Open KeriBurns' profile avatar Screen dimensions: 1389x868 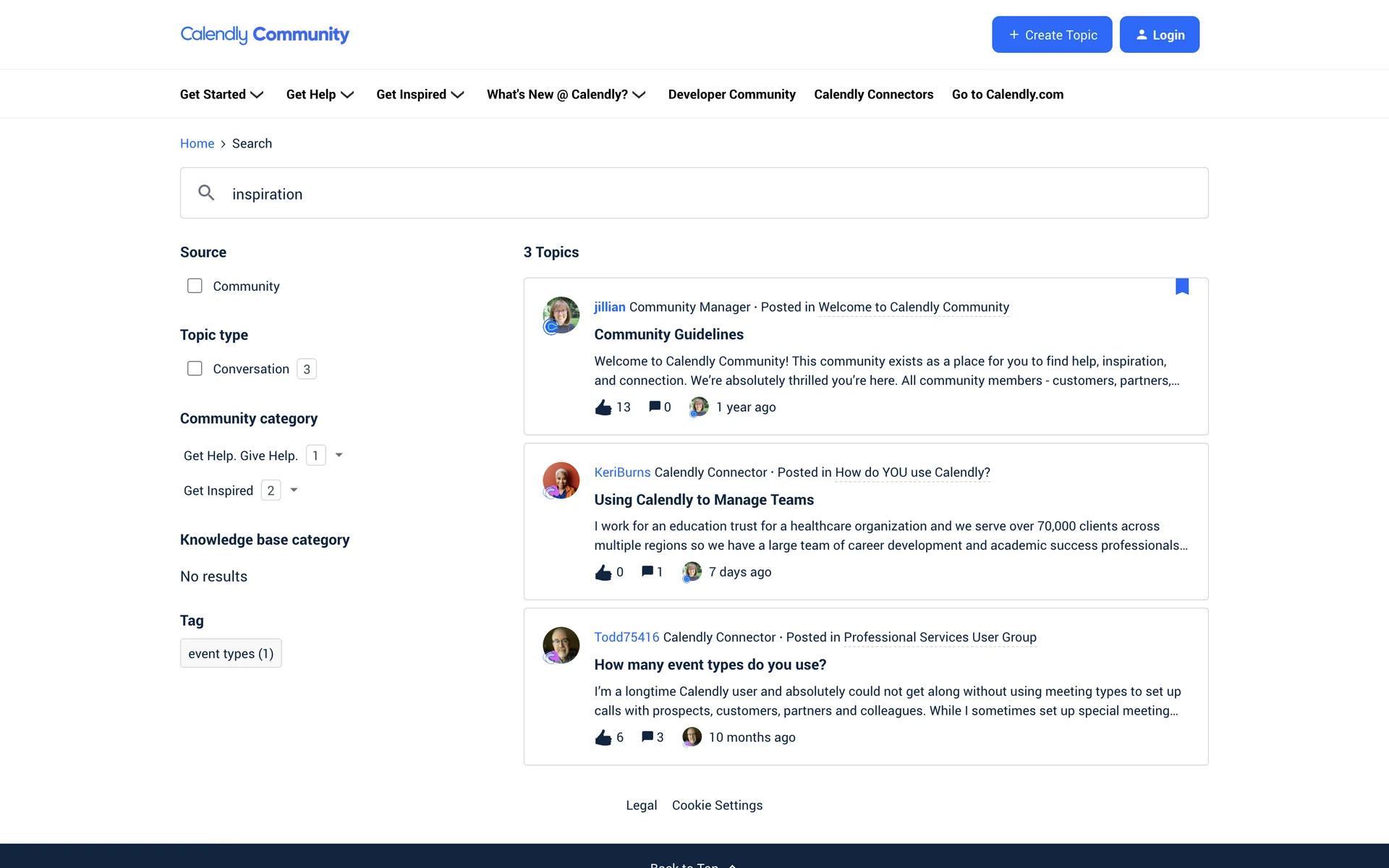coord(561,480)
